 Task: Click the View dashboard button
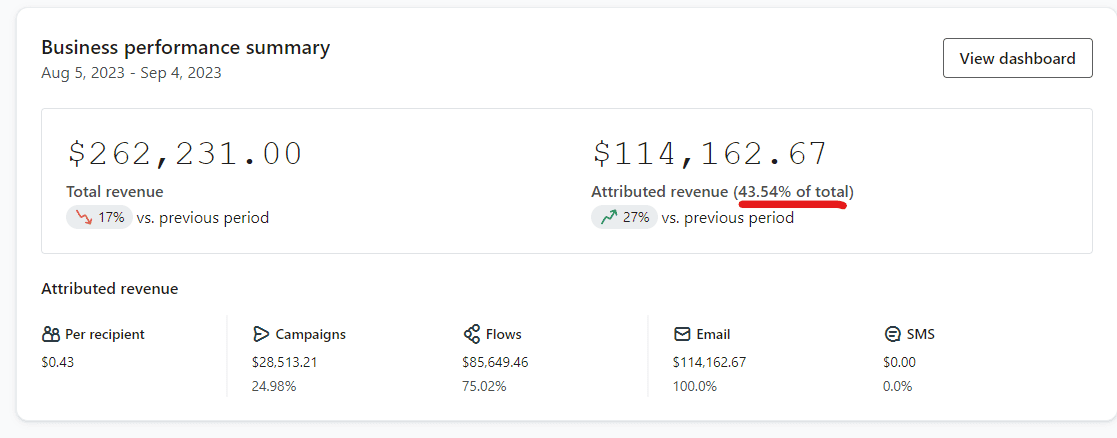[x=1017, y=58]
